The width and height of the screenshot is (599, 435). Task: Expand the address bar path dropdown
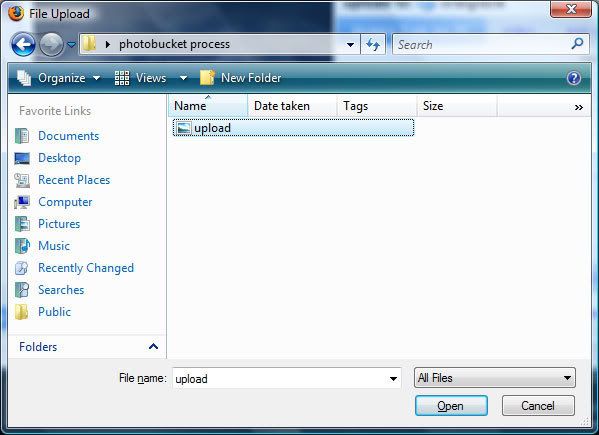click(350, 45)
